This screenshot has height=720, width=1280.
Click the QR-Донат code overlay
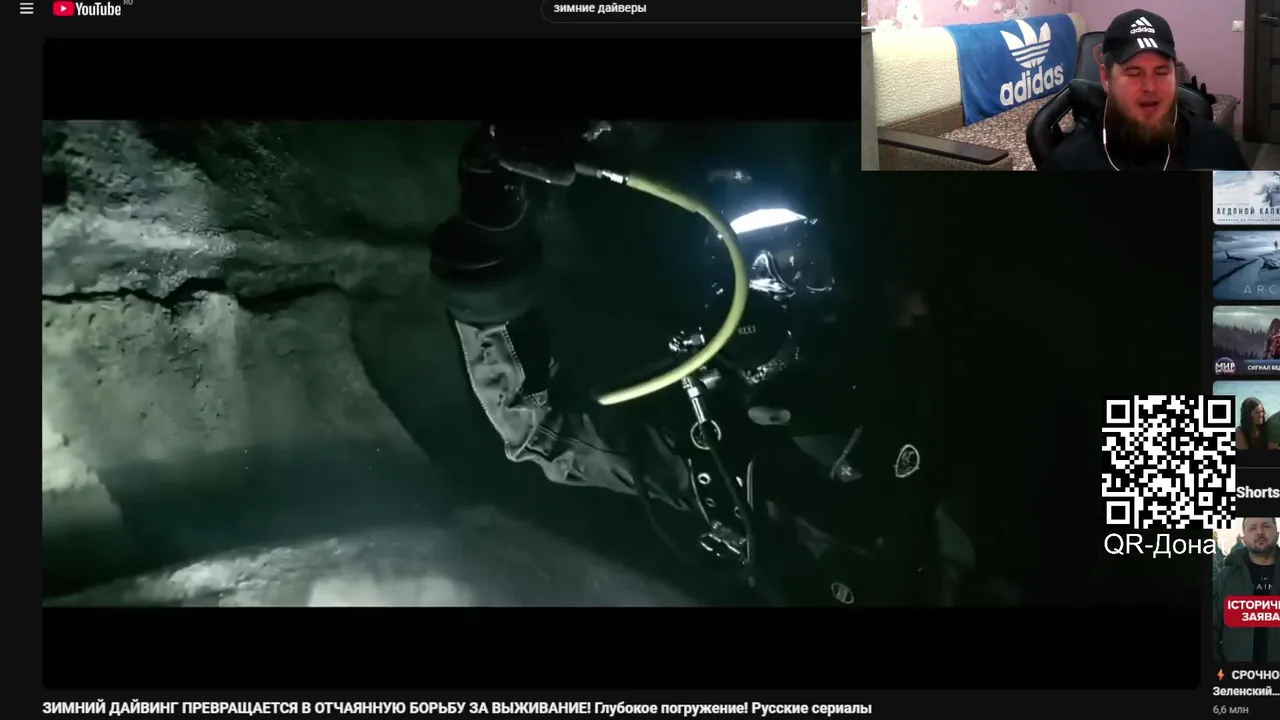click(1168, 462)
